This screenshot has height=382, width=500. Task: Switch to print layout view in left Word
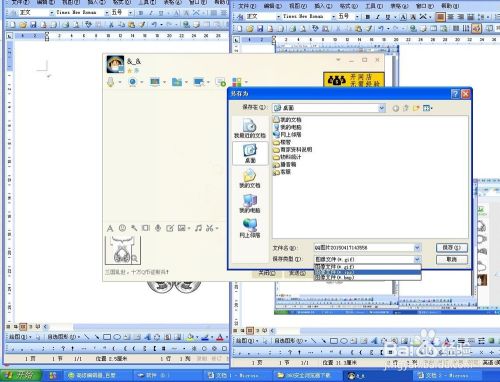pos(23,327)
